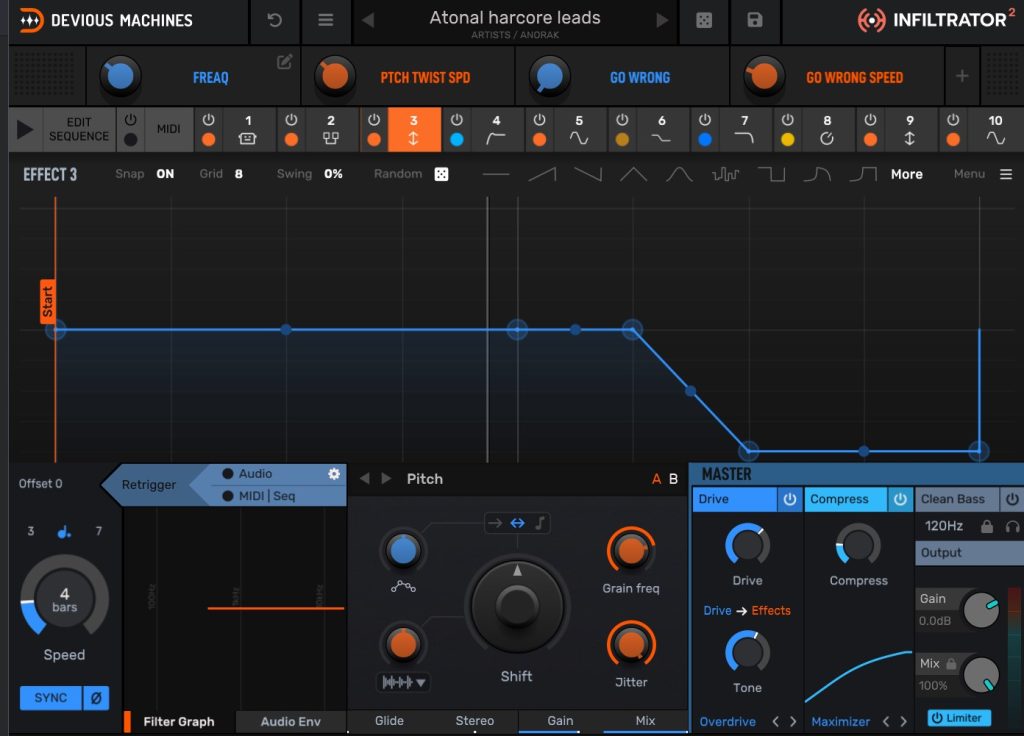
Task: Click the undo arrow icon
Action: pyautogui.click(x=274, y=20)
